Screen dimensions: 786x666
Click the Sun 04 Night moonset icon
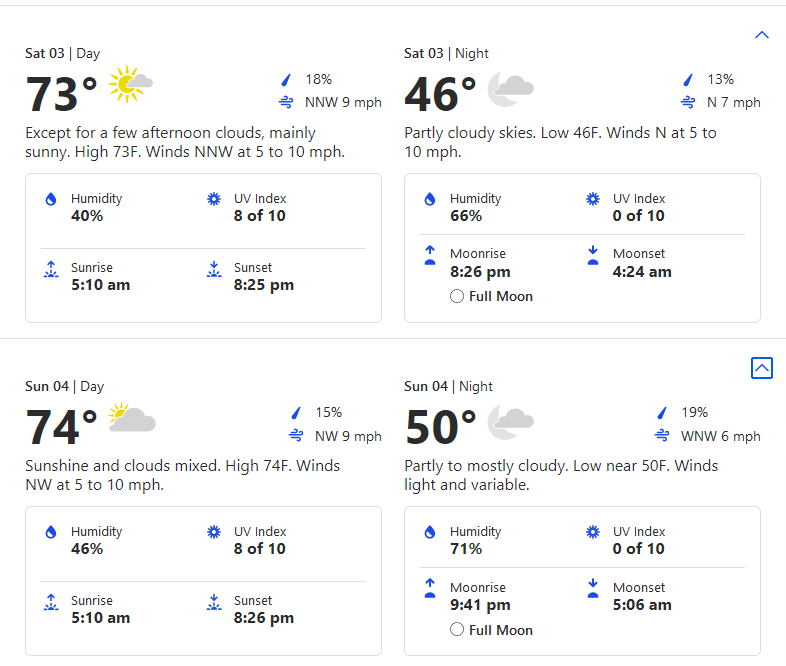(x=593, y=588)
